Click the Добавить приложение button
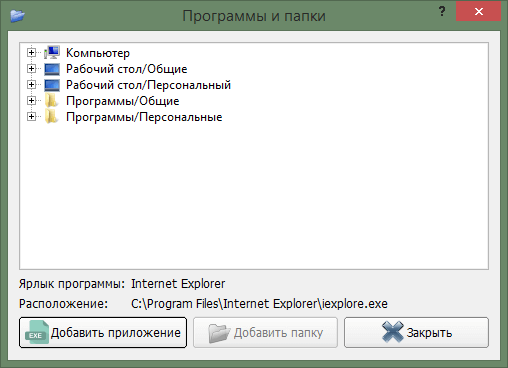Screen dimensions: 508x368 [103, 332]
